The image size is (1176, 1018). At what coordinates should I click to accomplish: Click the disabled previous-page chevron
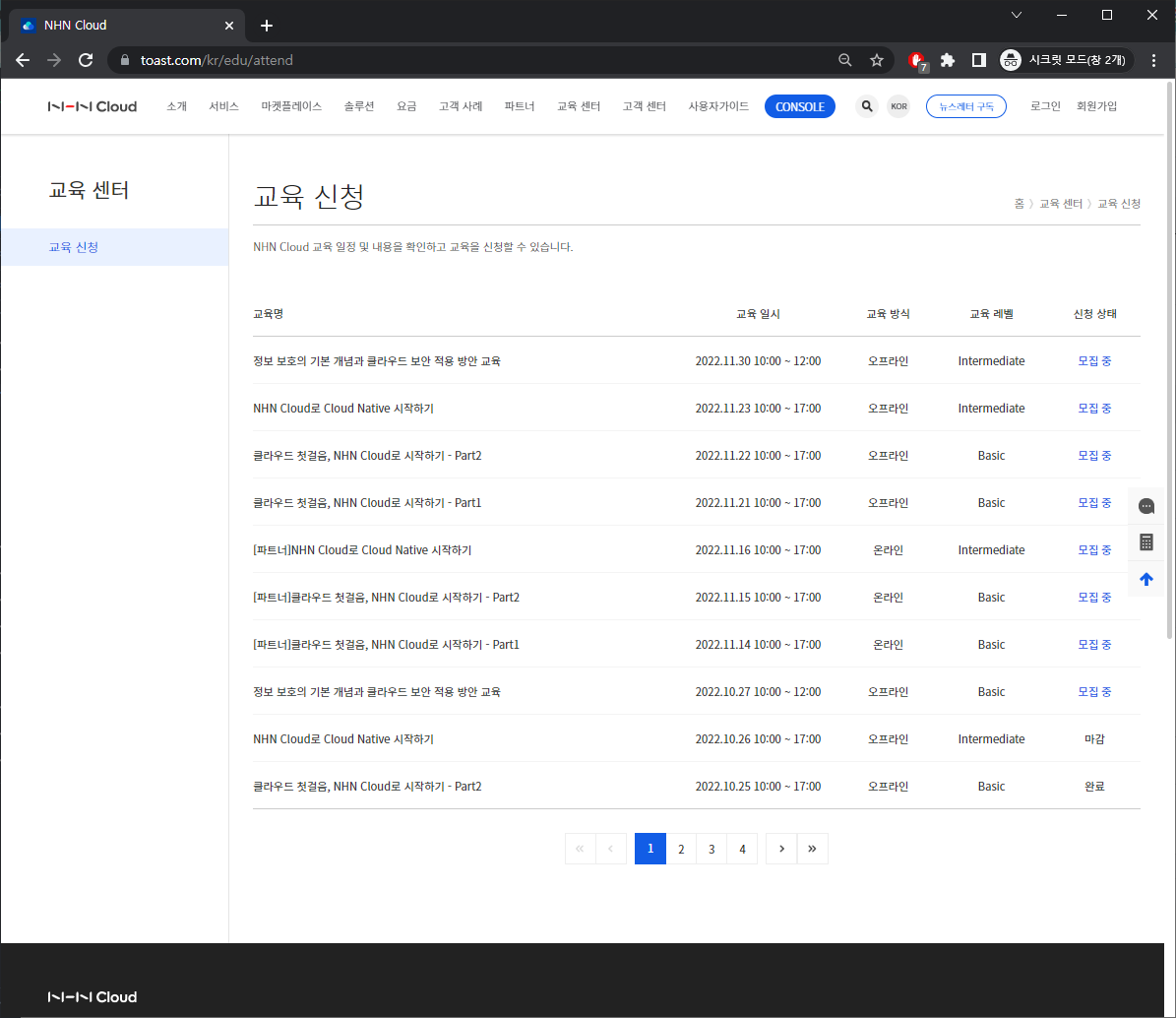point(611,849)
